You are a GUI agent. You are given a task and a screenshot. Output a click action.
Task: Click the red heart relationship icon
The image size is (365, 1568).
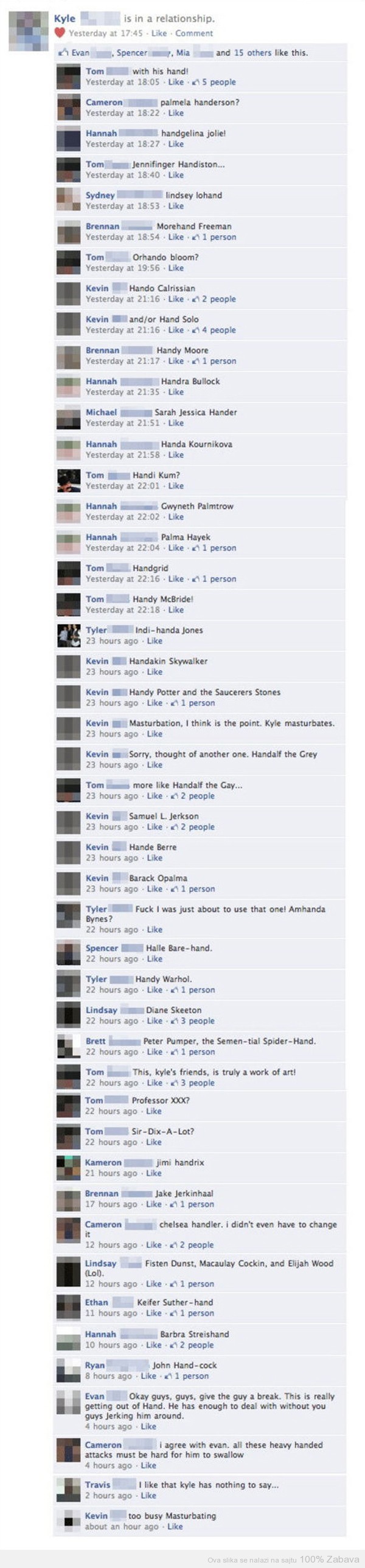pos(59,33)
